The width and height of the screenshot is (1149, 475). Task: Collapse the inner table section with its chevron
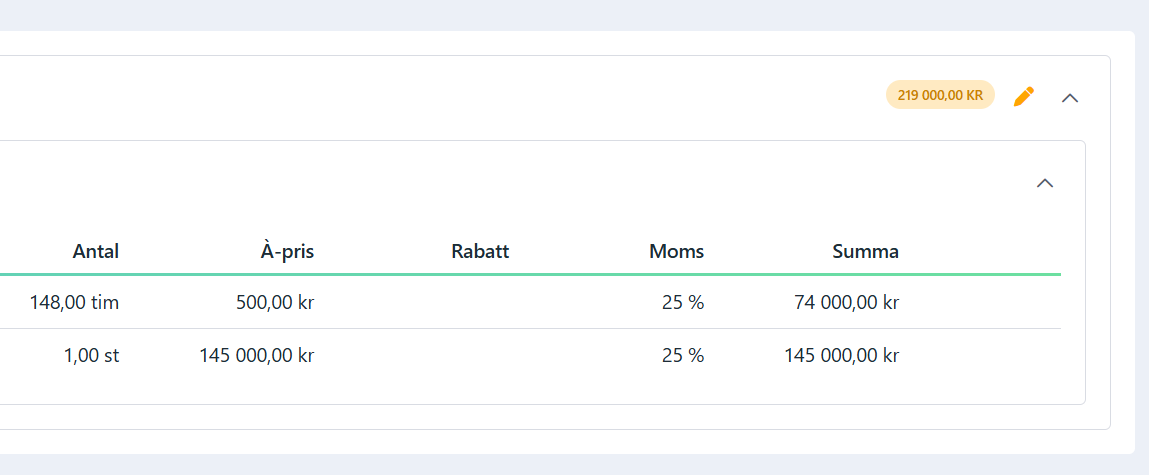click(x=1045, y=183)
